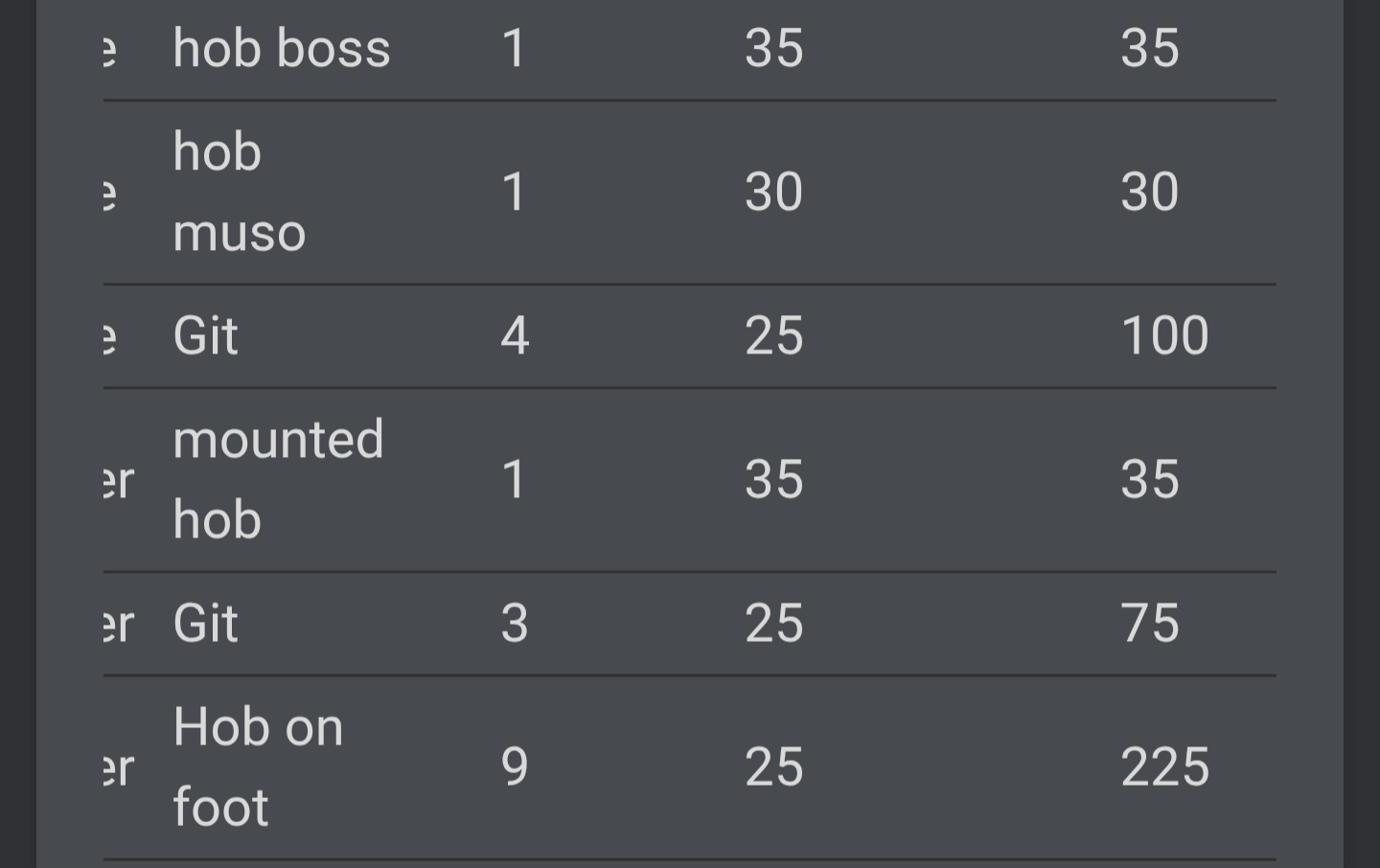Click the unit cost 35 for hob boss
This screenshot has width=1380, height=868.
pos(773,48)
